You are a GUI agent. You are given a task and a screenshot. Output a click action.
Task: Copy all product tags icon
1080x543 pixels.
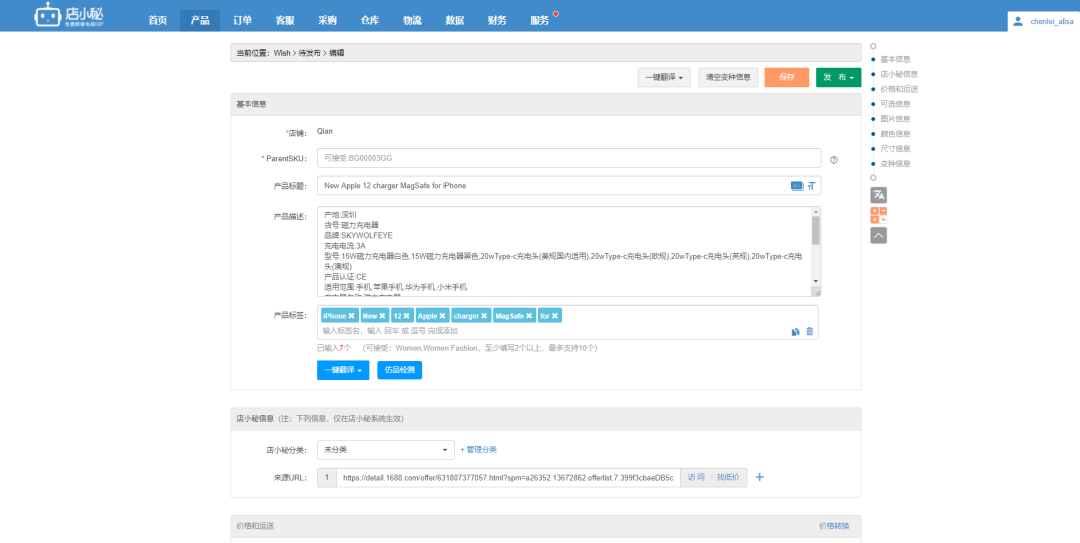coord(796,331)
